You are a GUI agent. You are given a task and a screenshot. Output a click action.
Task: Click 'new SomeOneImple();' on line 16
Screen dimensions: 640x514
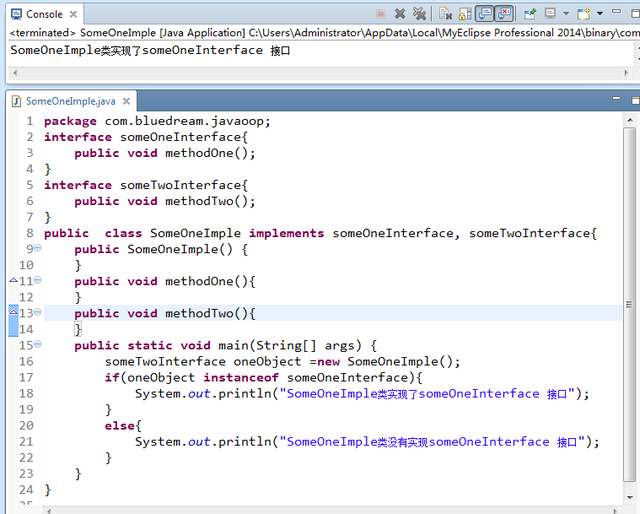388,362
